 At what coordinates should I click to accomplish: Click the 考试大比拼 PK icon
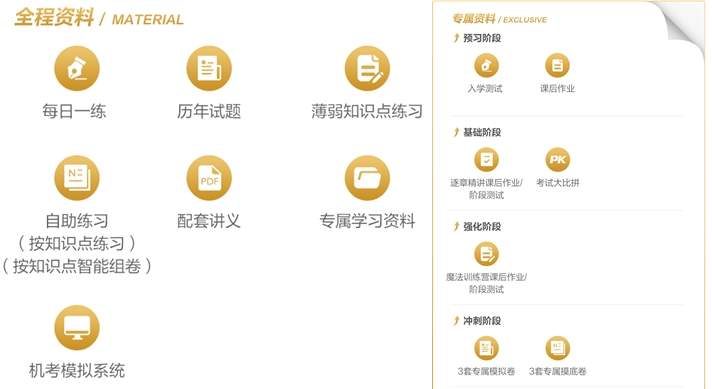pyautogui.click(x=557, y=160)
